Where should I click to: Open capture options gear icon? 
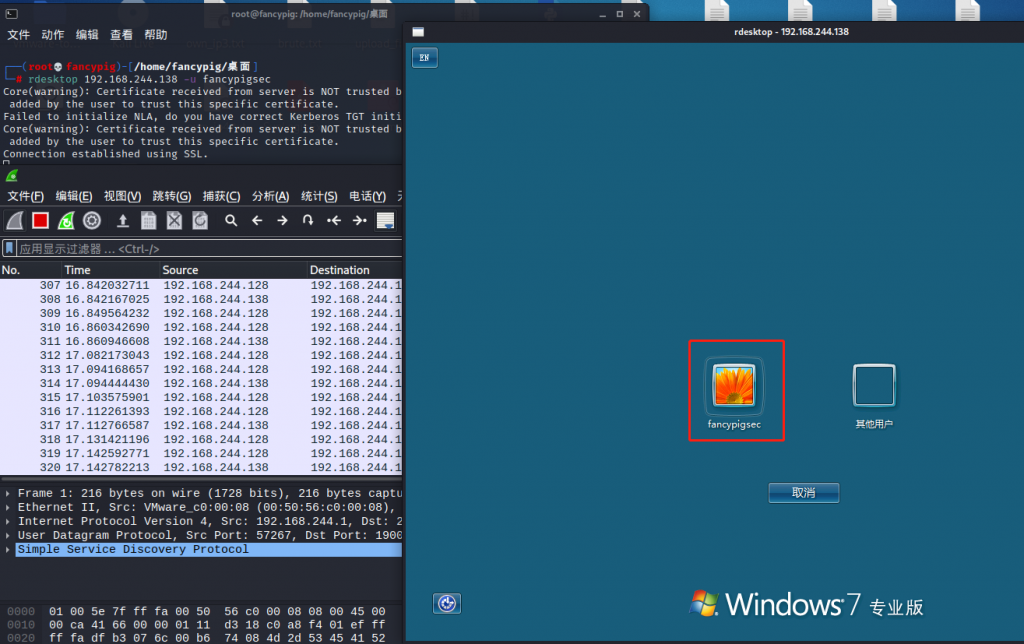[92, 221]
